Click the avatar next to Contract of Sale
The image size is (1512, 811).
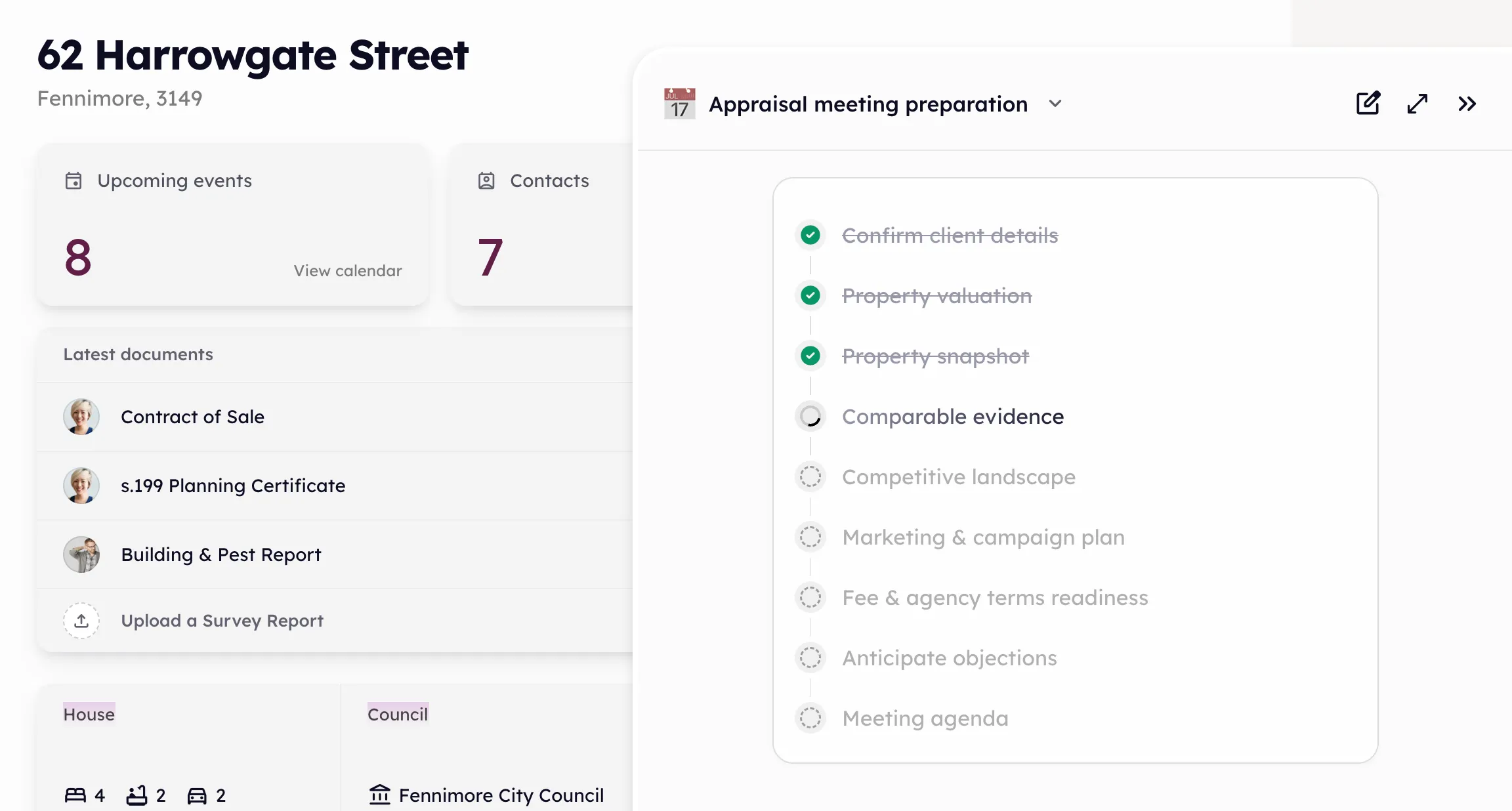(x=81, y=417)
